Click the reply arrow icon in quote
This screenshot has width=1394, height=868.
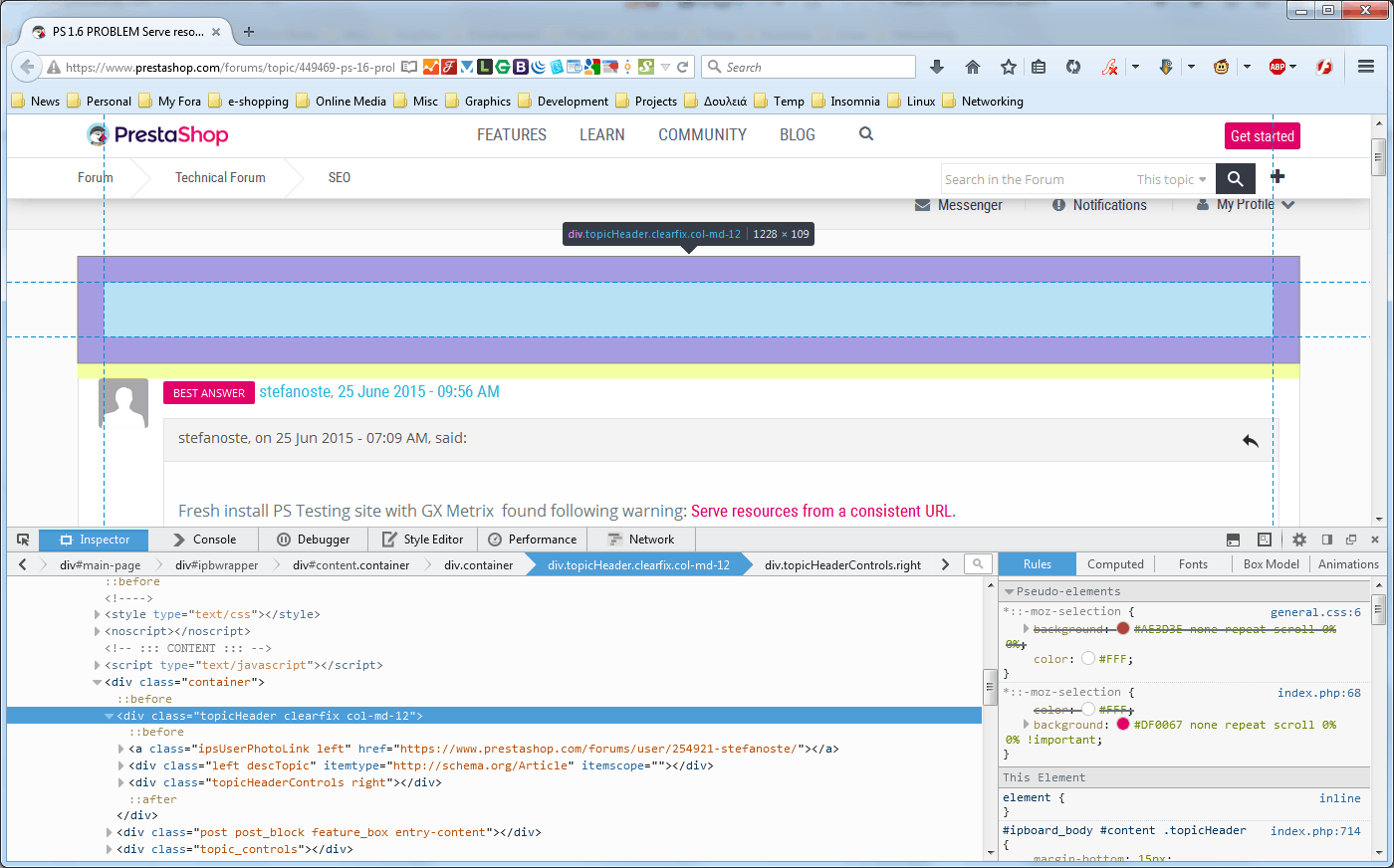[1251, 440]
